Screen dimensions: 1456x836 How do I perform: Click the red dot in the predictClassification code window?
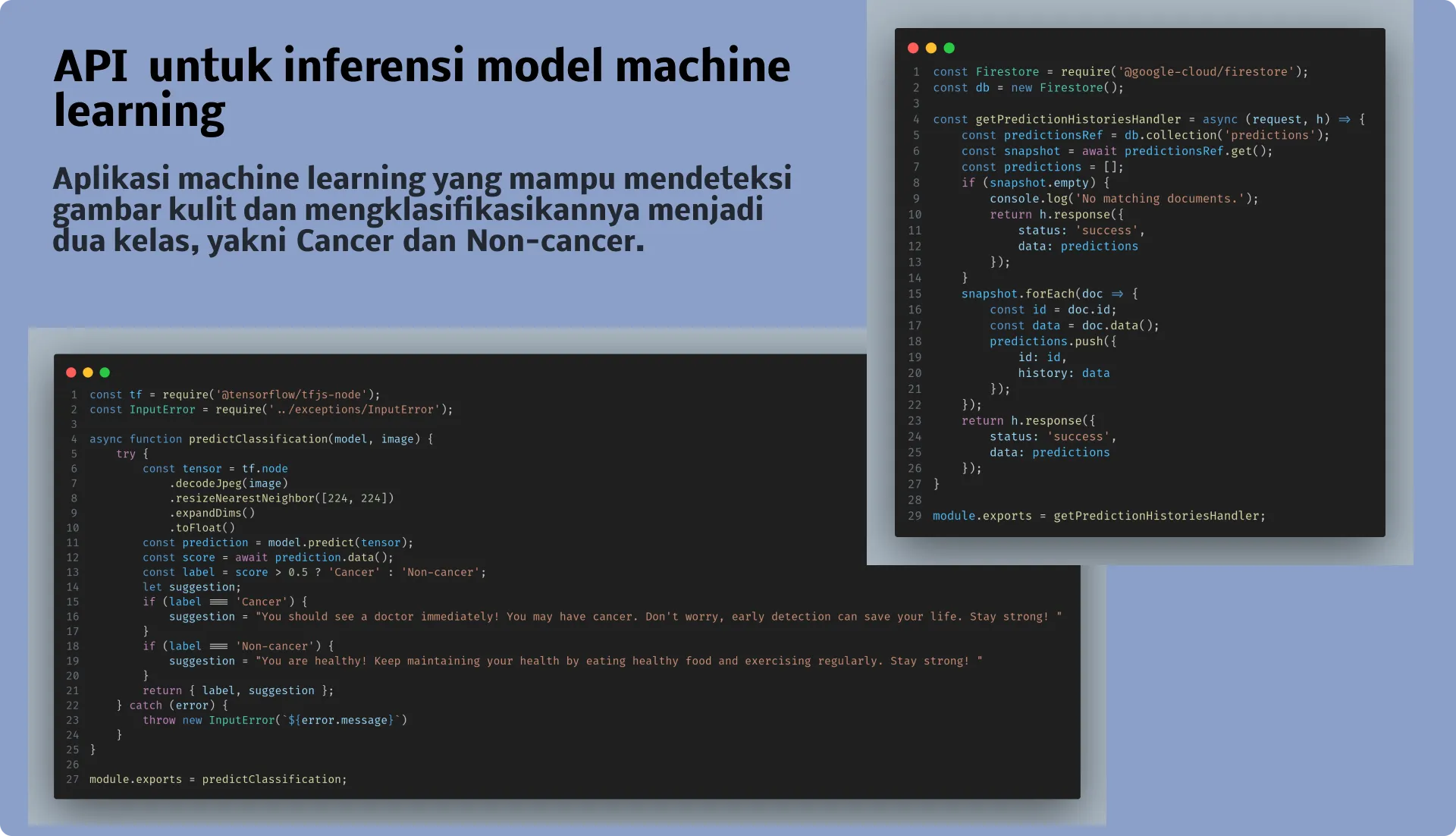(x=71, y=372)
